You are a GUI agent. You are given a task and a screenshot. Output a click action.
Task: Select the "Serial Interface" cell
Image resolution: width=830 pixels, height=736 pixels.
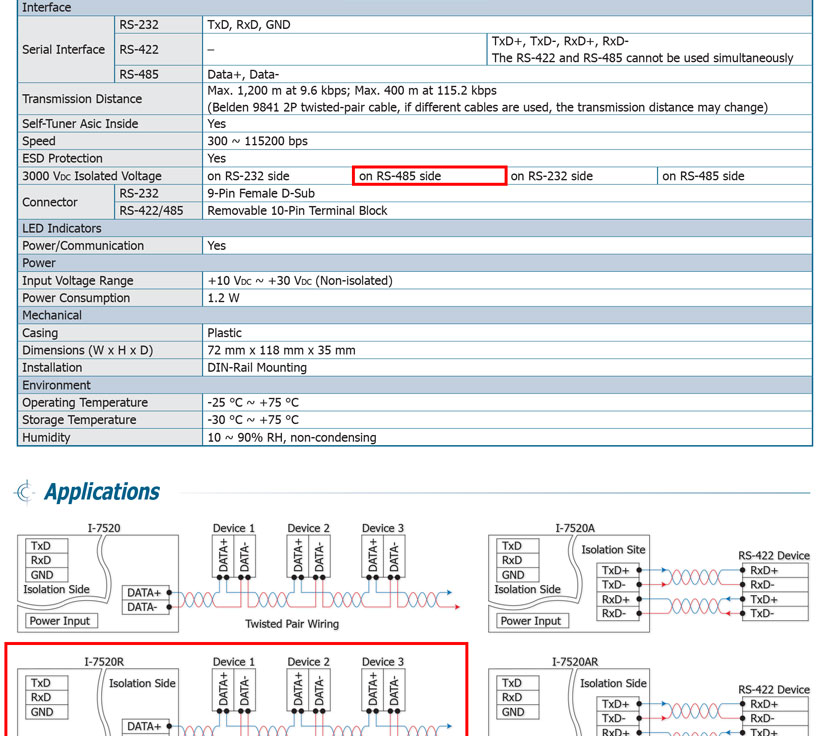click(64, 49)
